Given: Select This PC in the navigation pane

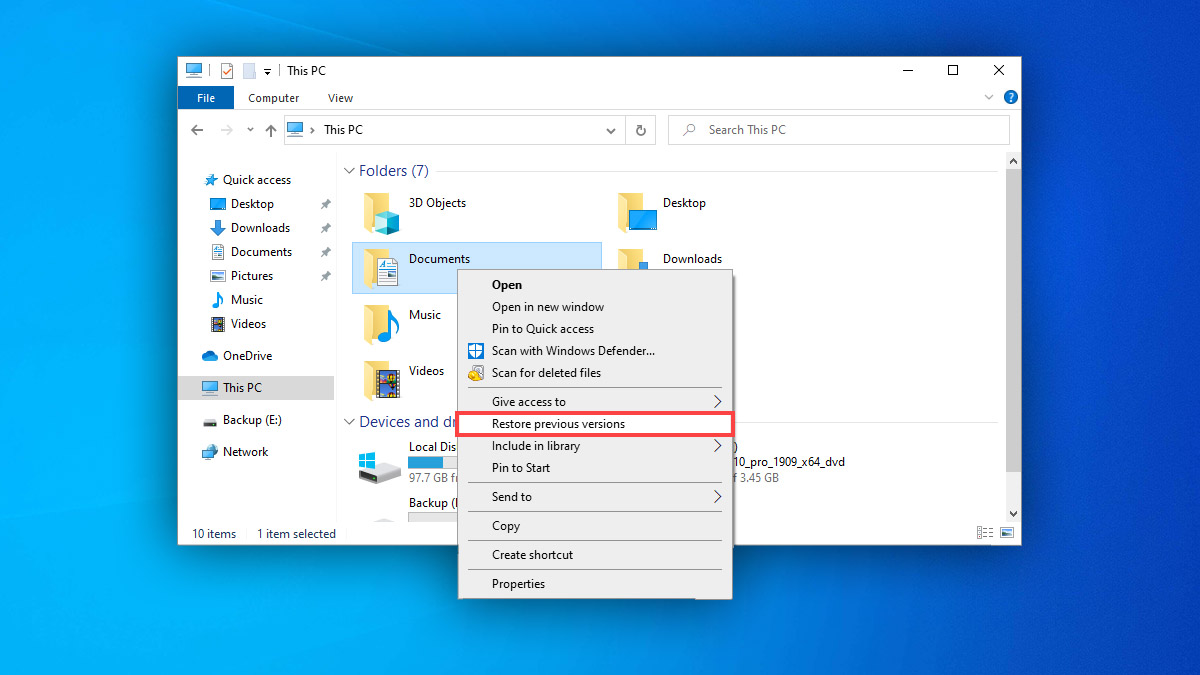Looking at the screenshot, I should tap(256, 388).
